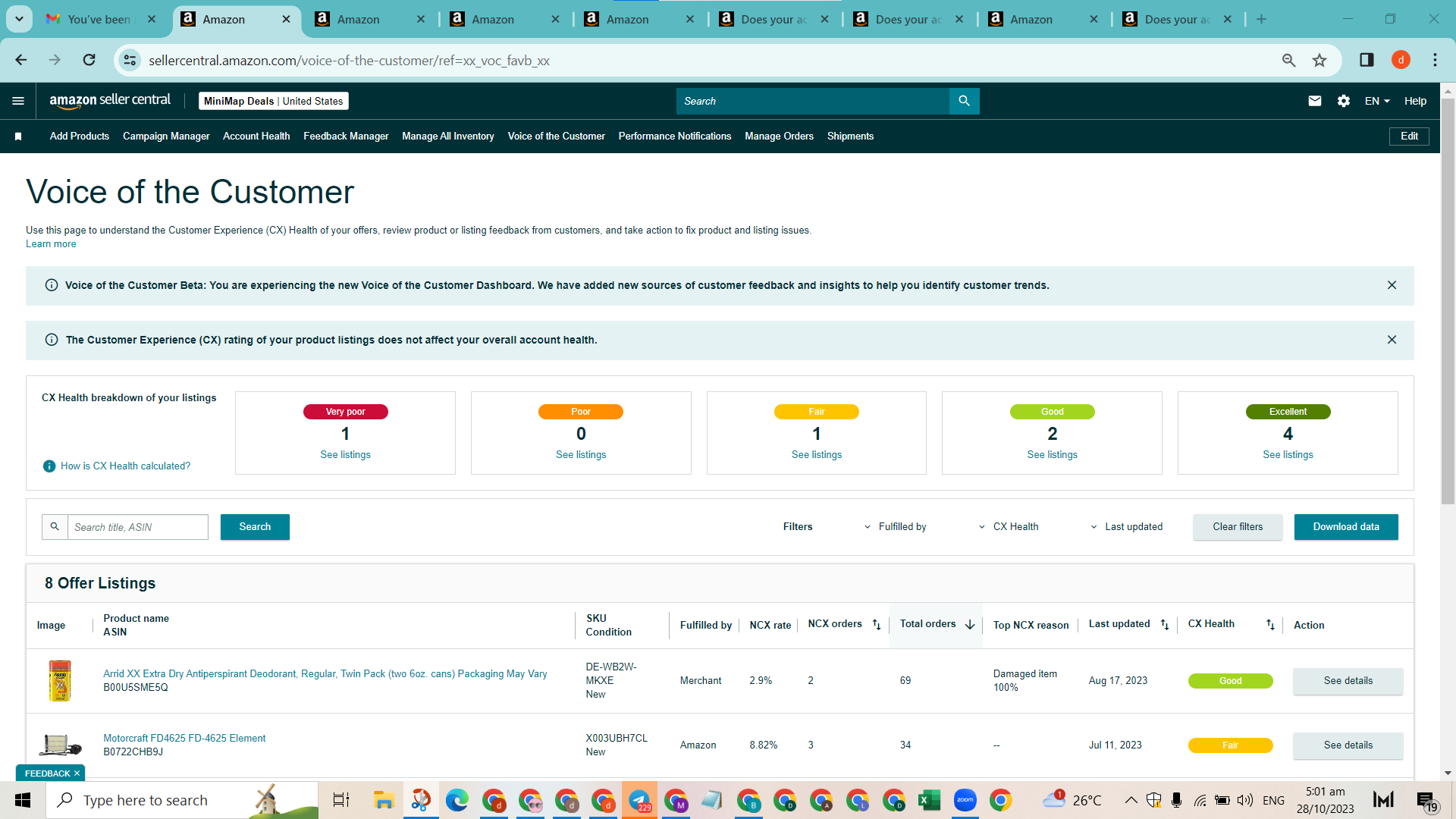Expand the Fulfilled by filter dropdown

tap(895, 527)
